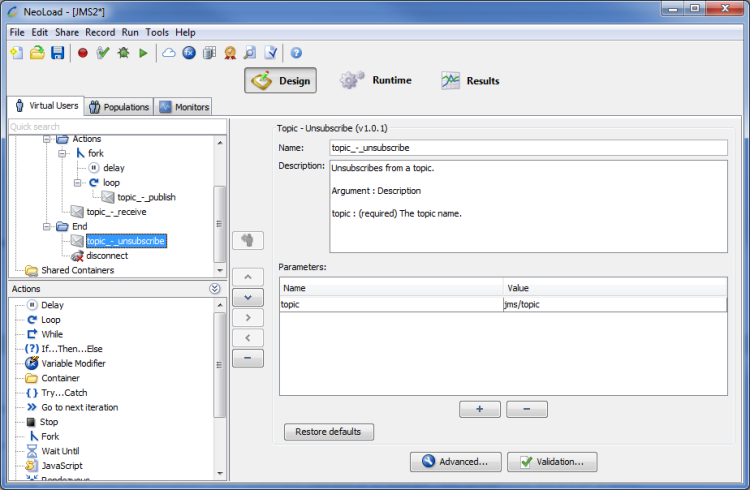Click the Actions list scrollbar thumb
750x490 pixels.
[220, 365]
